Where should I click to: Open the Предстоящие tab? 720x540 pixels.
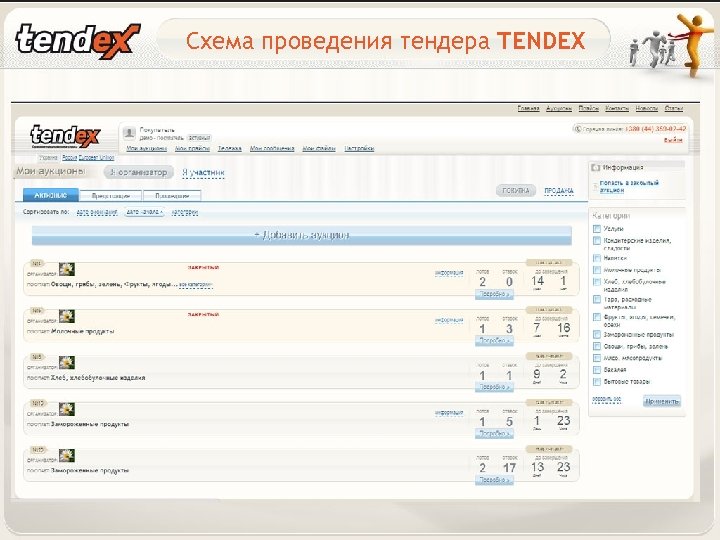111,196
